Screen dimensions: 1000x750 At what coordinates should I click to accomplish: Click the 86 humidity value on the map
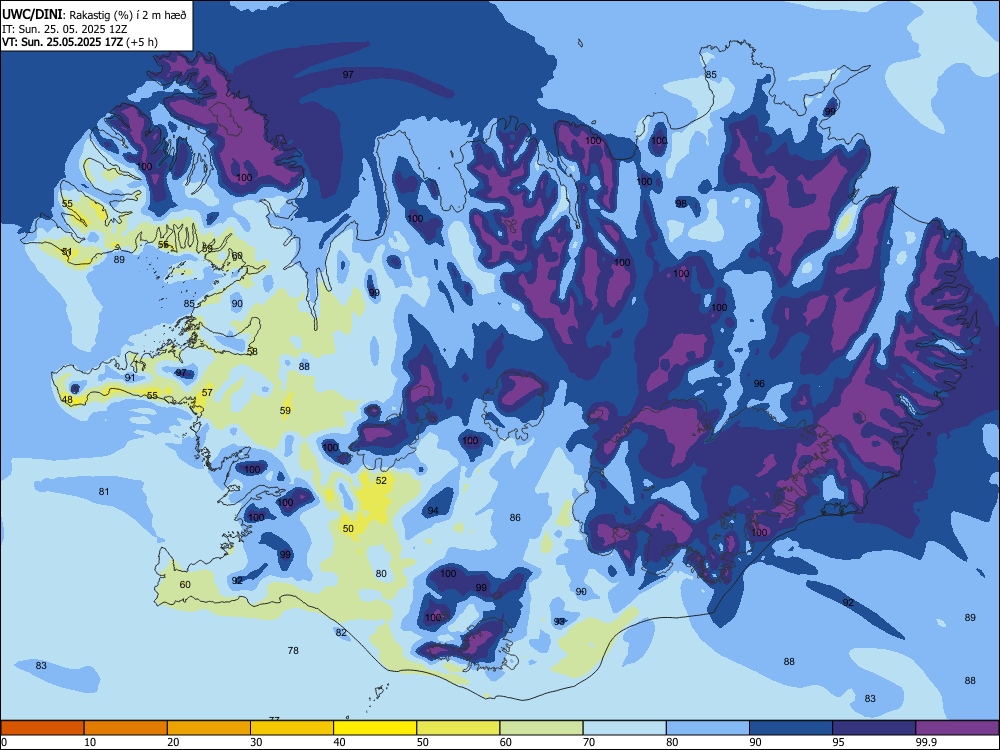point(515,517)
